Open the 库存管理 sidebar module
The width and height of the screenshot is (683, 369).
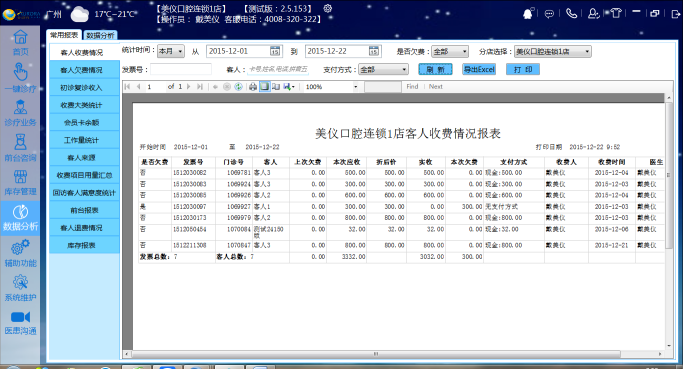tap(20, 182)
